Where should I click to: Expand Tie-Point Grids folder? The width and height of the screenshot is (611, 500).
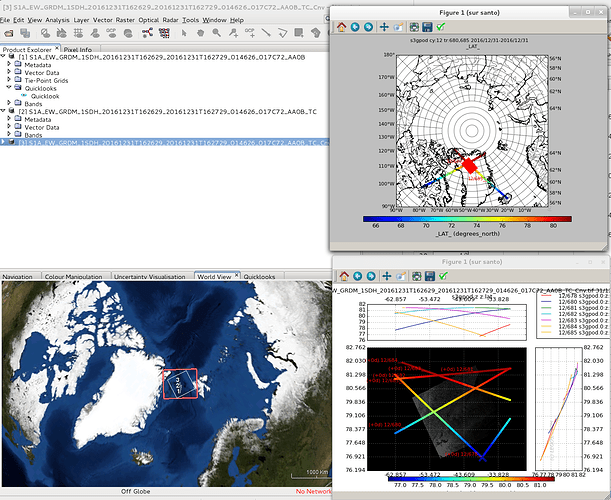click(x=9, y=80)
